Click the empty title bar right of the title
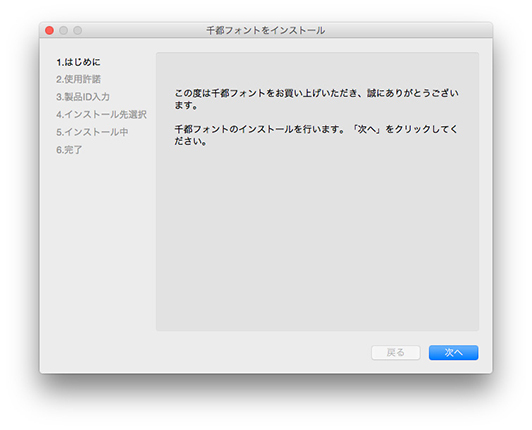The height and width of the screenshot is (430, 532). pos(407,31)
